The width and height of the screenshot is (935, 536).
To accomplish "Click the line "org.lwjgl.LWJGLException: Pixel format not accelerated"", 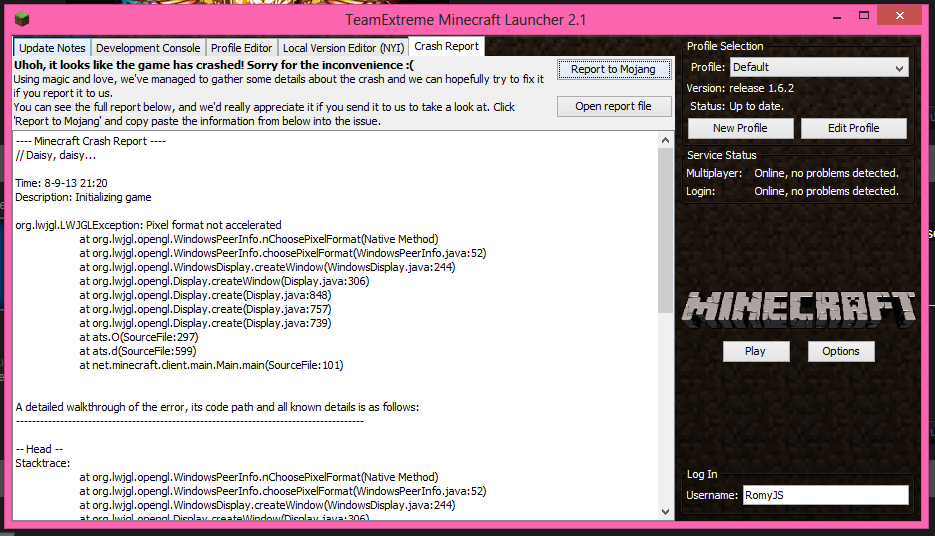I will coord(148,225).
